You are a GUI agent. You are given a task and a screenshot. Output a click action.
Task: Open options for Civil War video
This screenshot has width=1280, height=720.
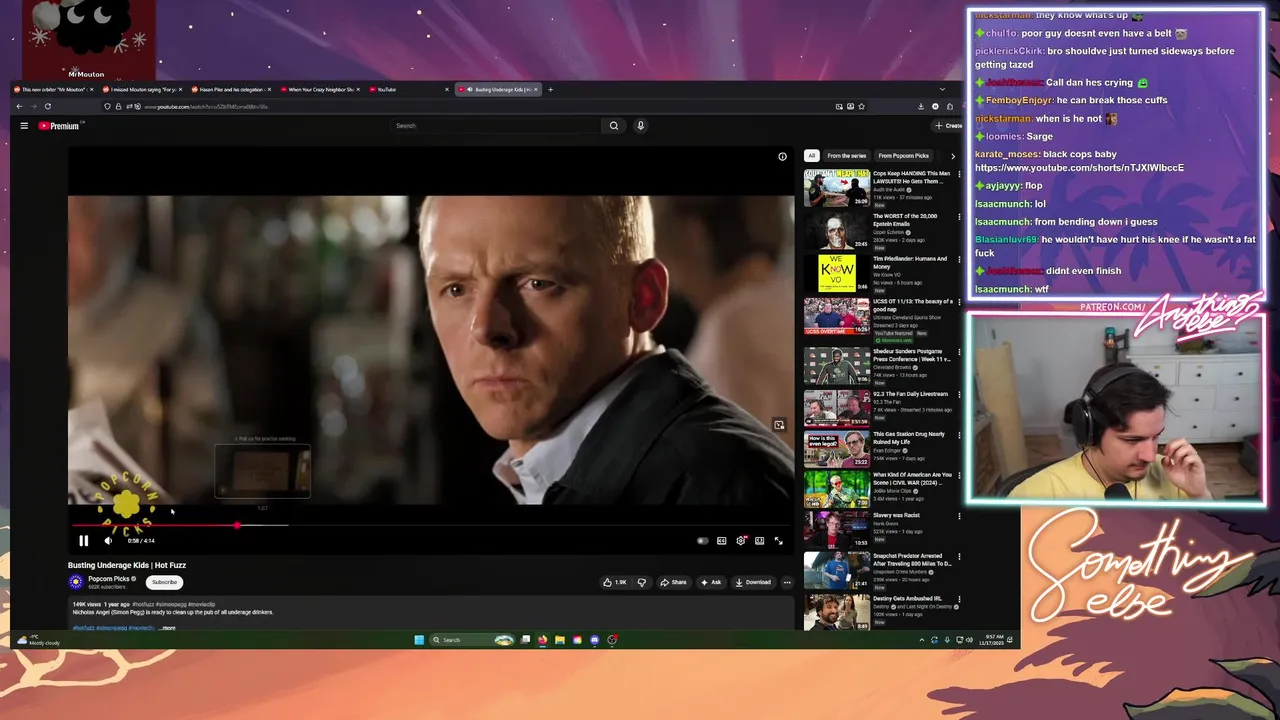pos(959,476)
